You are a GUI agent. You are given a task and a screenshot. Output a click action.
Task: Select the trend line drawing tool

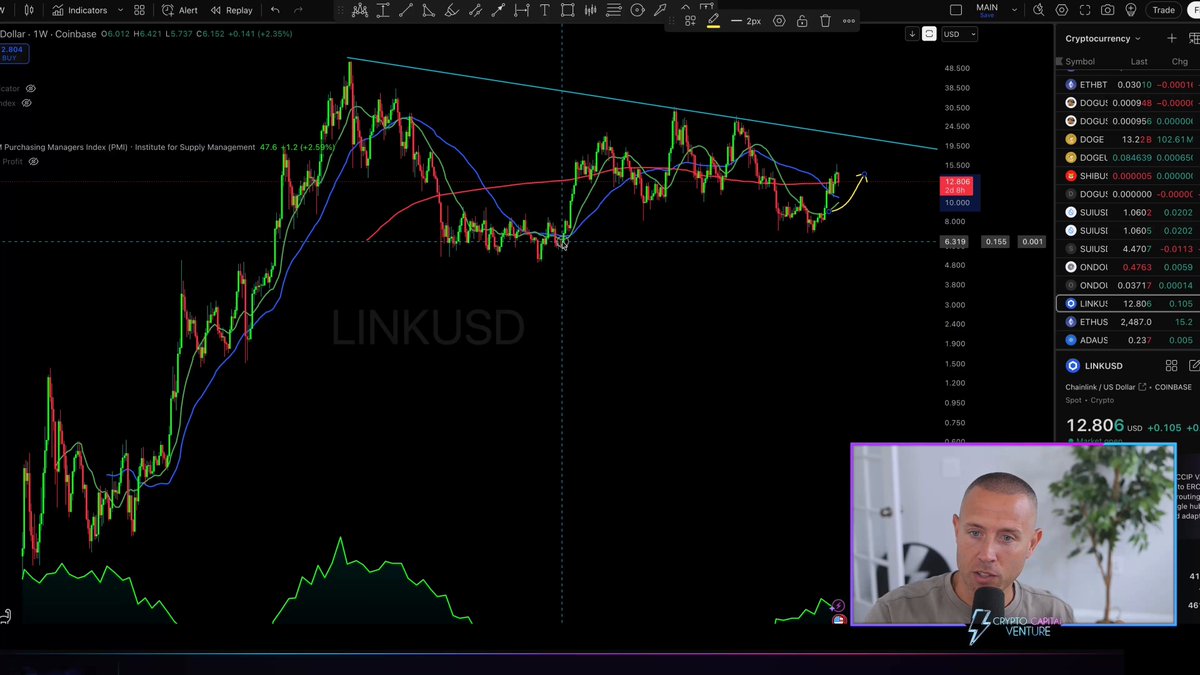(405, 10)
